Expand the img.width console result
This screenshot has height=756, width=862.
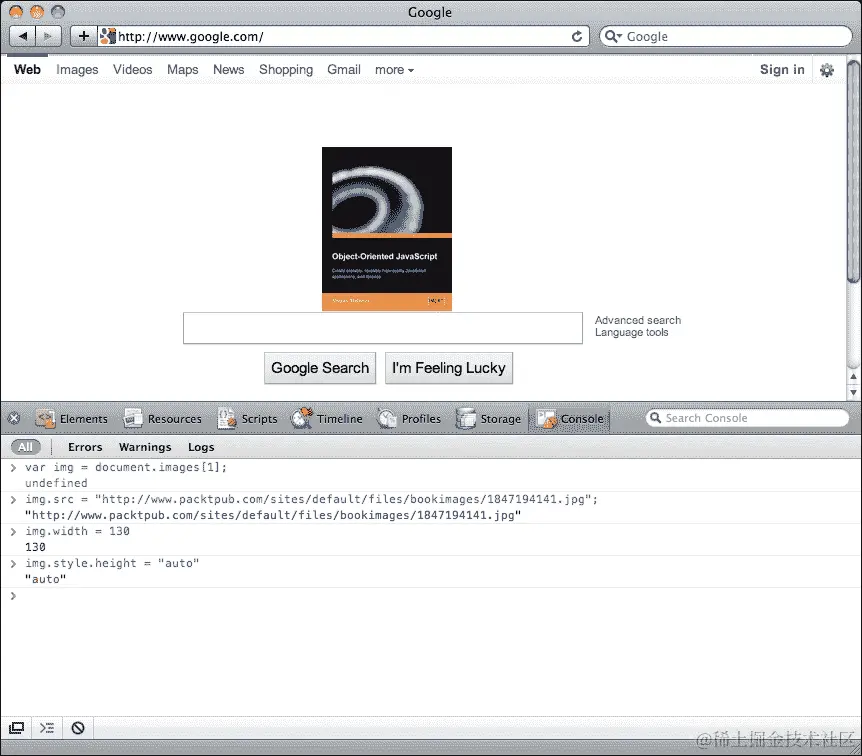(15, 531)
